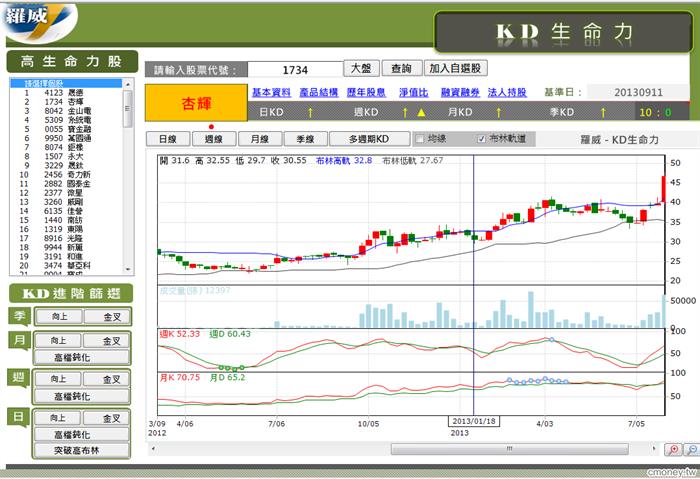700x479 pixels.
Task: Click the 週 row 金叉 filter button
Action: pyautogui.click(x=107, y=379)
